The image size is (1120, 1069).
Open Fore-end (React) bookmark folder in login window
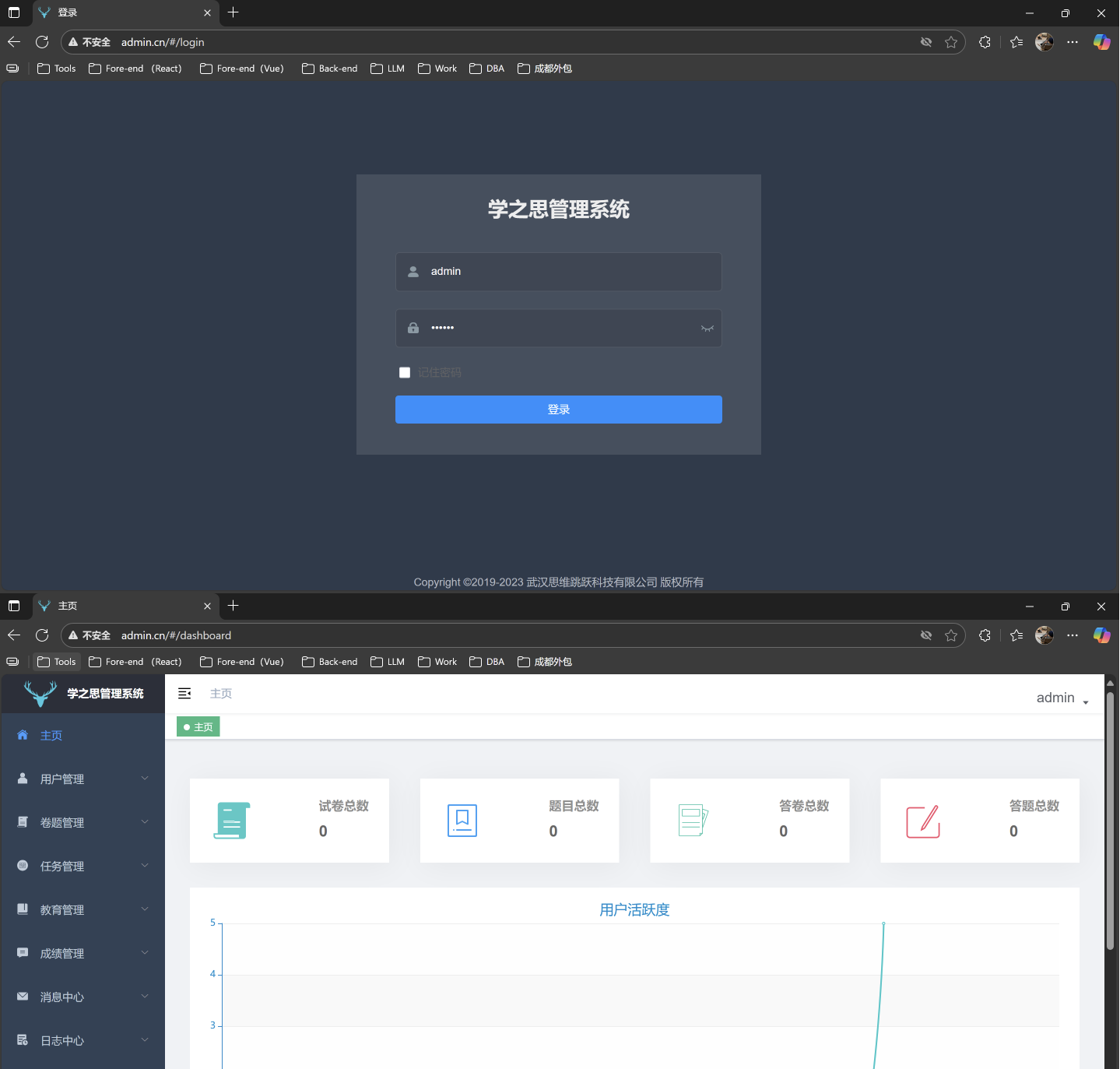click(x=135, y=69)
